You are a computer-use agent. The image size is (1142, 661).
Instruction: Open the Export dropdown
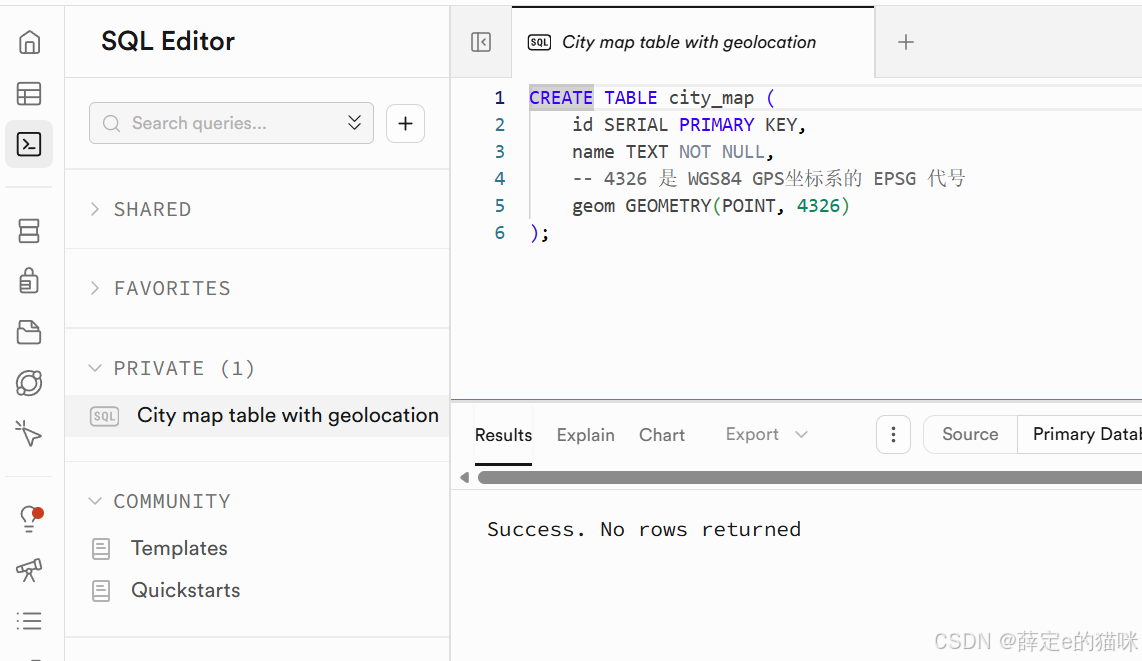pyautogui.click(x=767, y=435)
